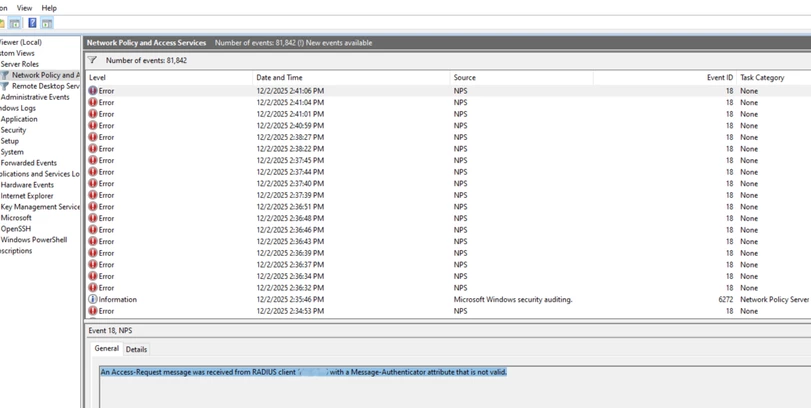Switch to the General tab
Screen dimensions: 811x408
pyautogui.click(x=107, y=349)
